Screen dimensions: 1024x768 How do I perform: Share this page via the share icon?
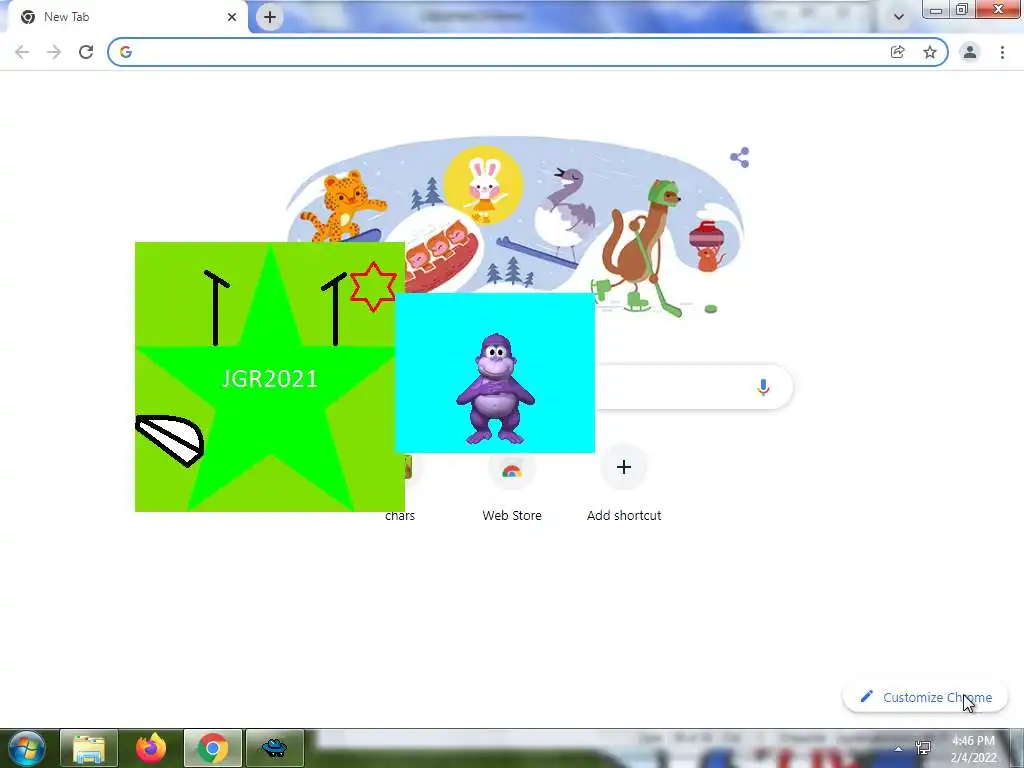point(897,52)
